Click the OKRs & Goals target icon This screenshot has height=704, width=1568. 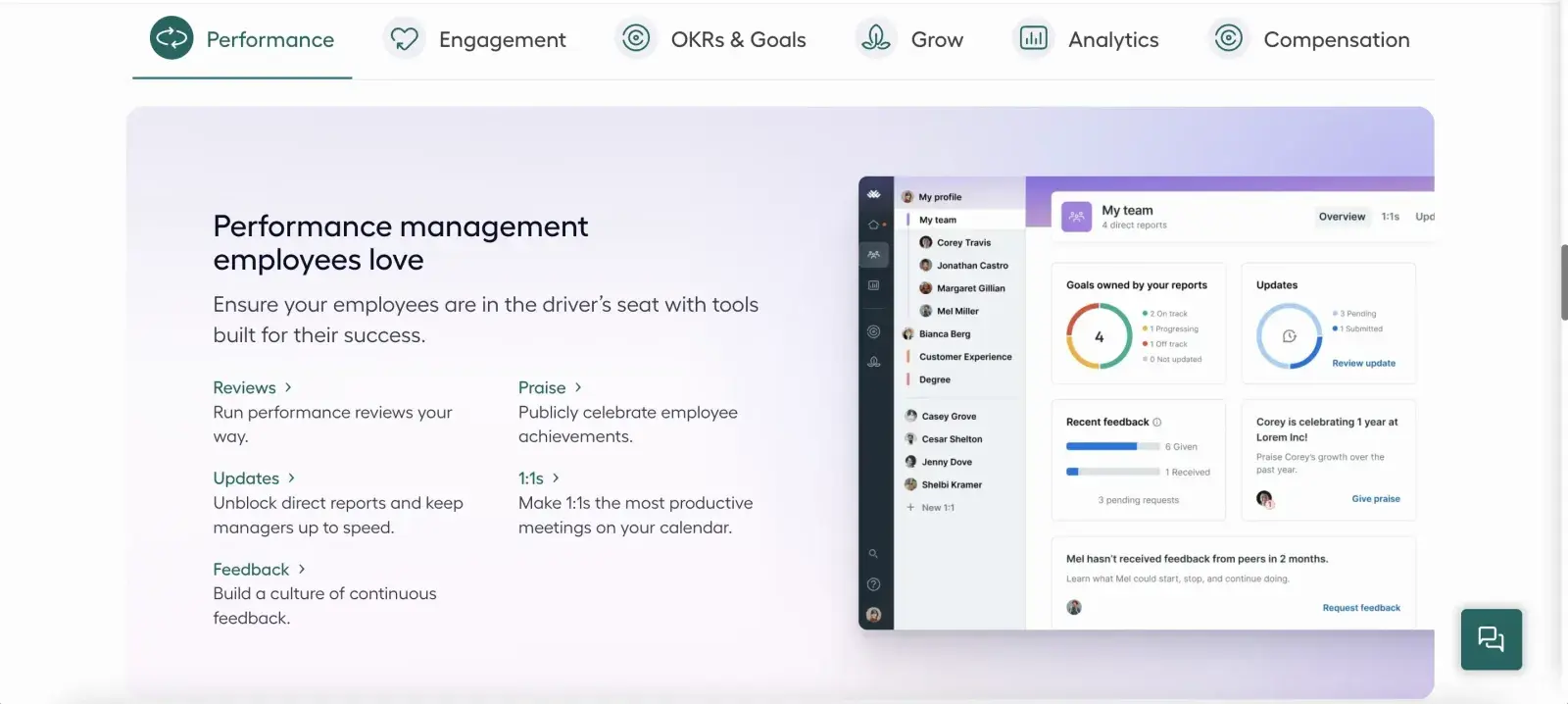636,38
